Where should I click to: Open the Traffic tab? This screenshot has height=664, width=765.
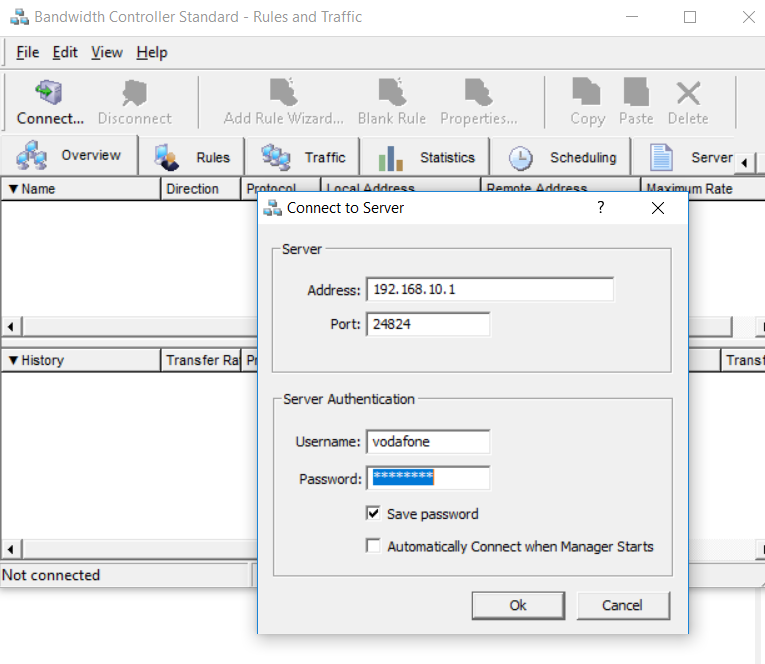click(302, 157)
